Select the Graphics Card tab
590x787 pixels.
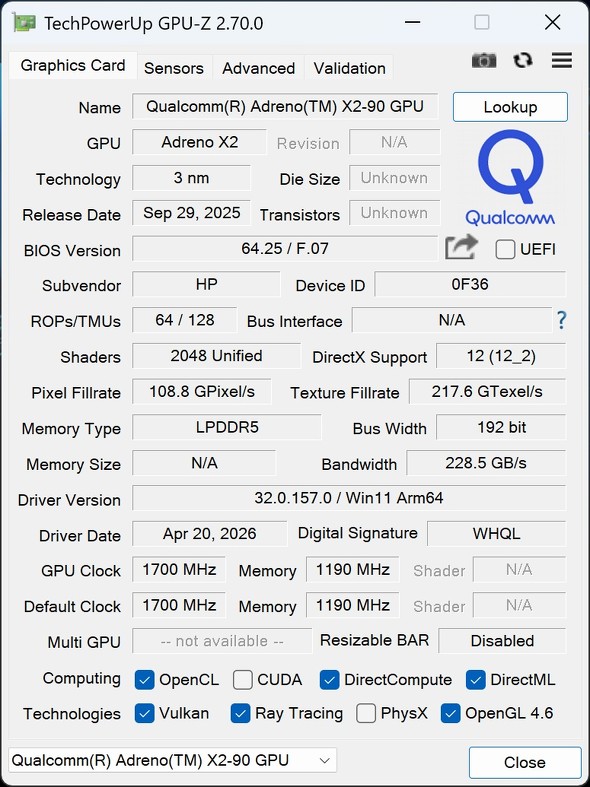pos(73,66)
